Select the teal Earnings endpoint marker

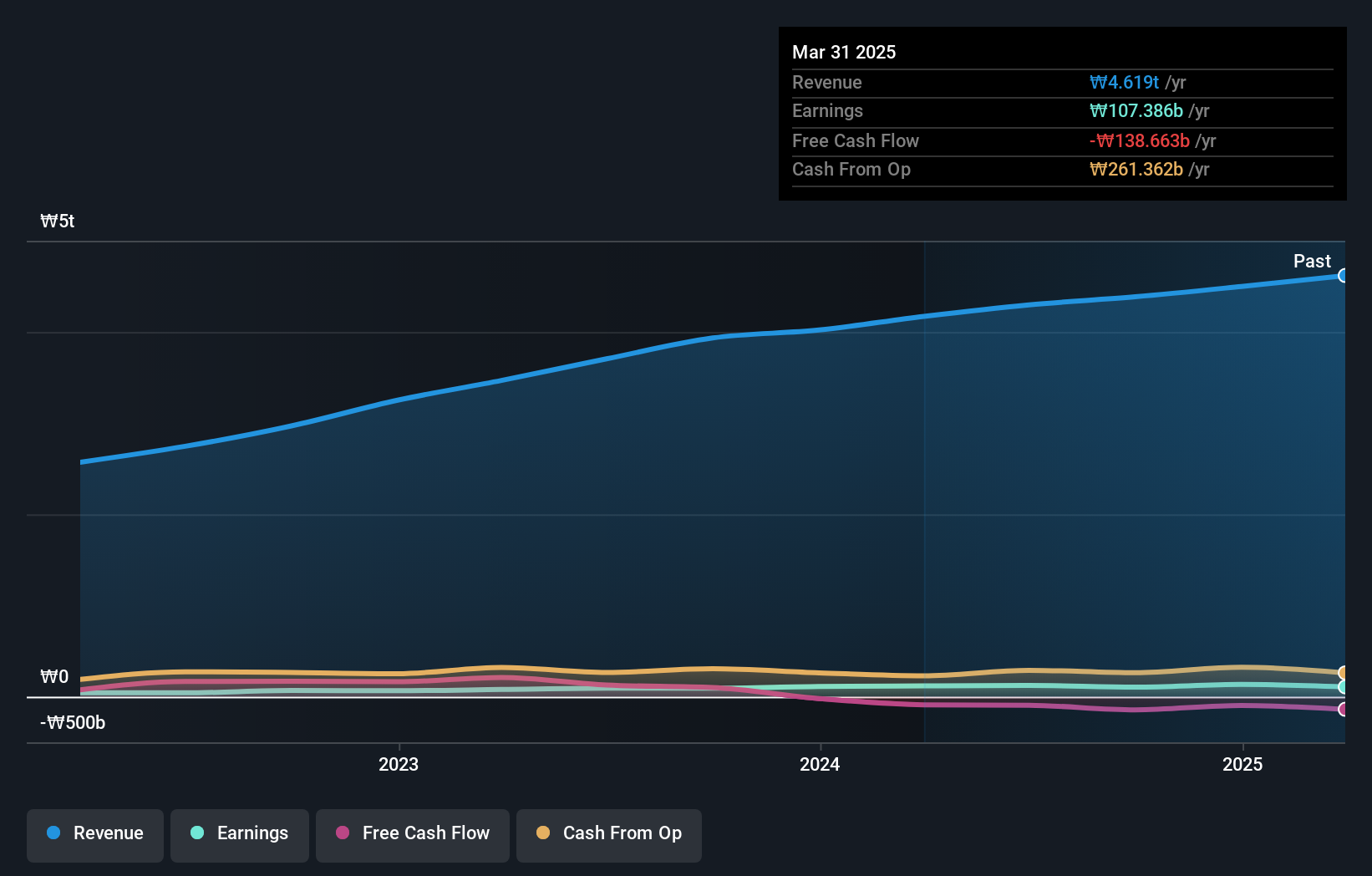click(x=1344, y=688)
